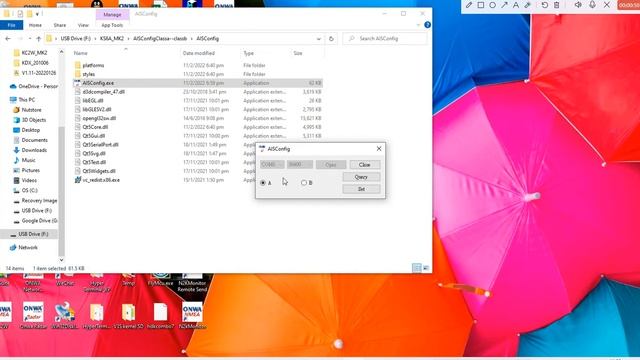This screenshot has height=360, width=640.
Task: Open the App Tools tab
Action: click(x=112, y=25)
